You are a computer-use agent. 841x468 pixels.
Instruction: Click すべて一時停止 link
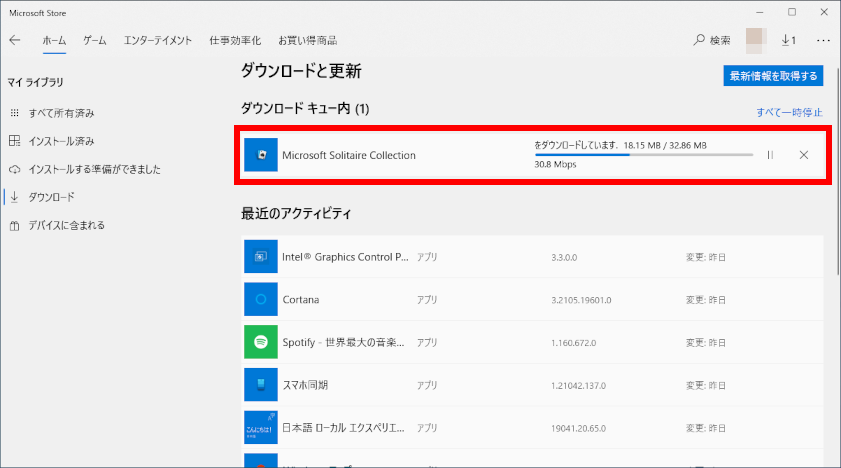coord(789,112)
